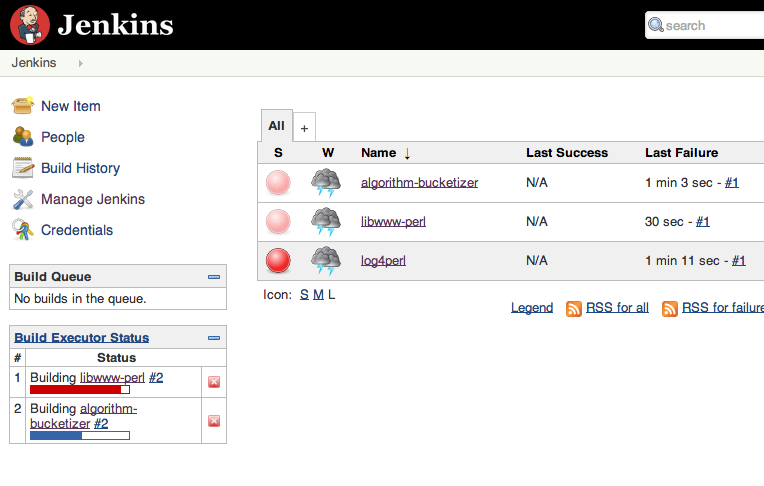Cancel the libwww-perl build on executor 1

[214, 382]
